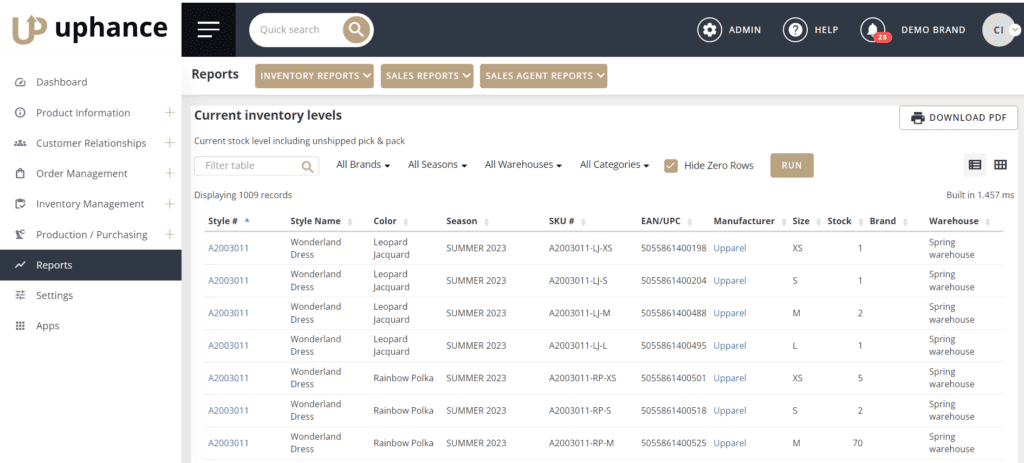
Task: Open Upparel link in A2003011-RP-XS row
Action: click(729, 378)
